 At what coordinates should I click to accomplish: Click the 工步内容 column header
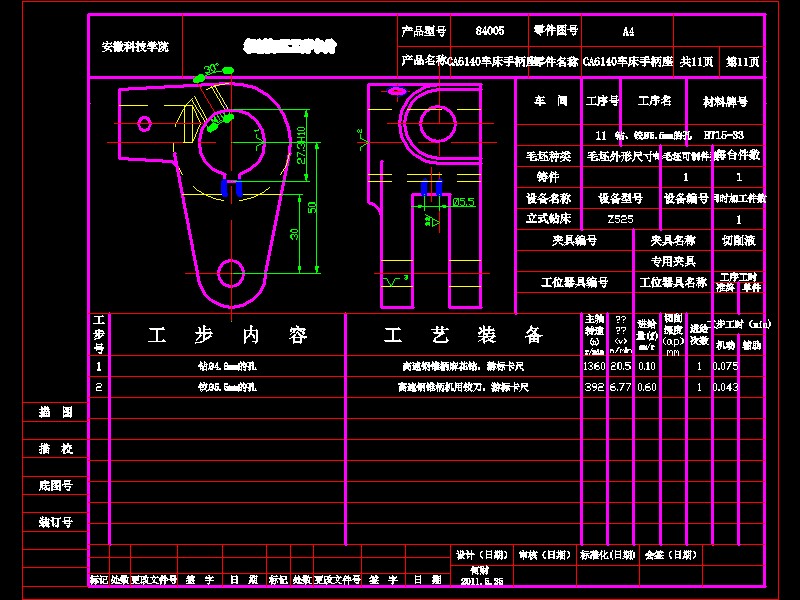228,335
